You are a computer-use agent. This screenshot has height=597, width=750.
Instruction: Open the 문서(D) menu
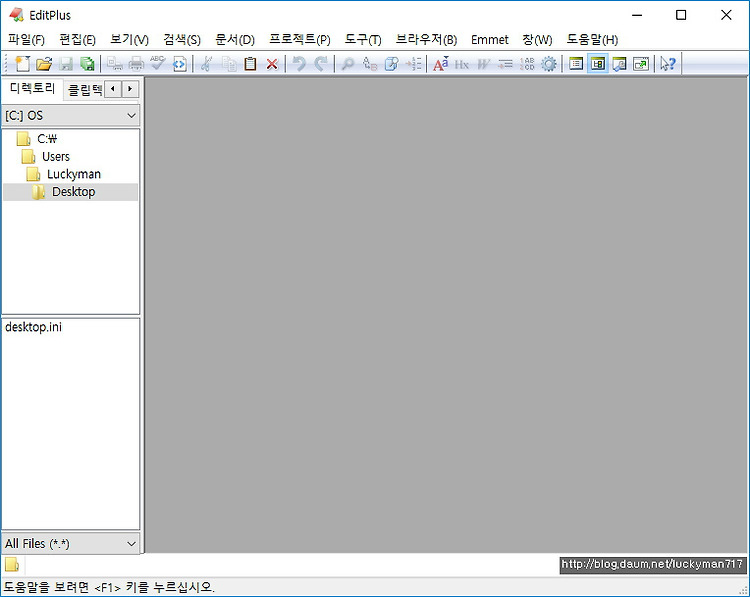(x=235, y=40)
